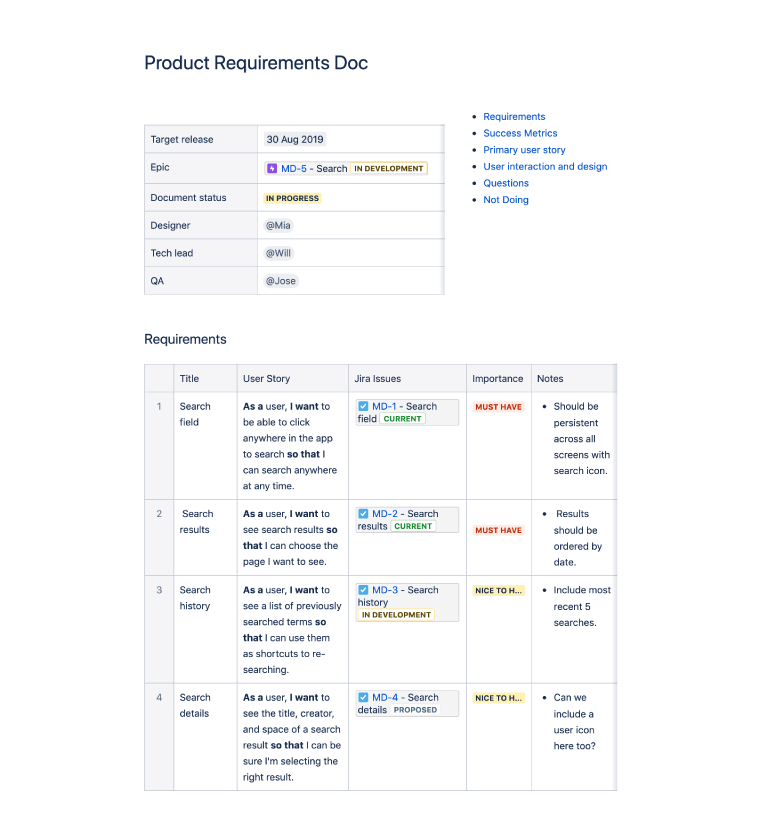Viewport: 761px width, 840px height.
Task: Click the 30 Aug 2019 target release date
Action: [294, 138]
